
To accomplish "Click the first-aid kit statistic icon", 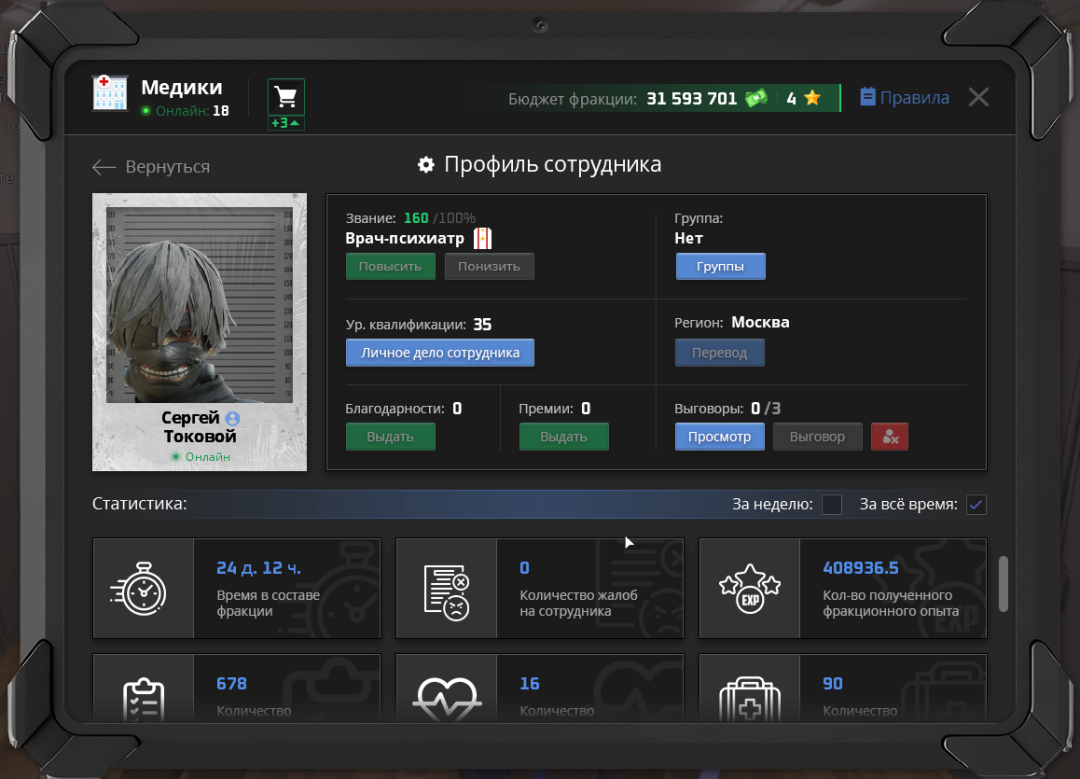I will tap(749, 698).
